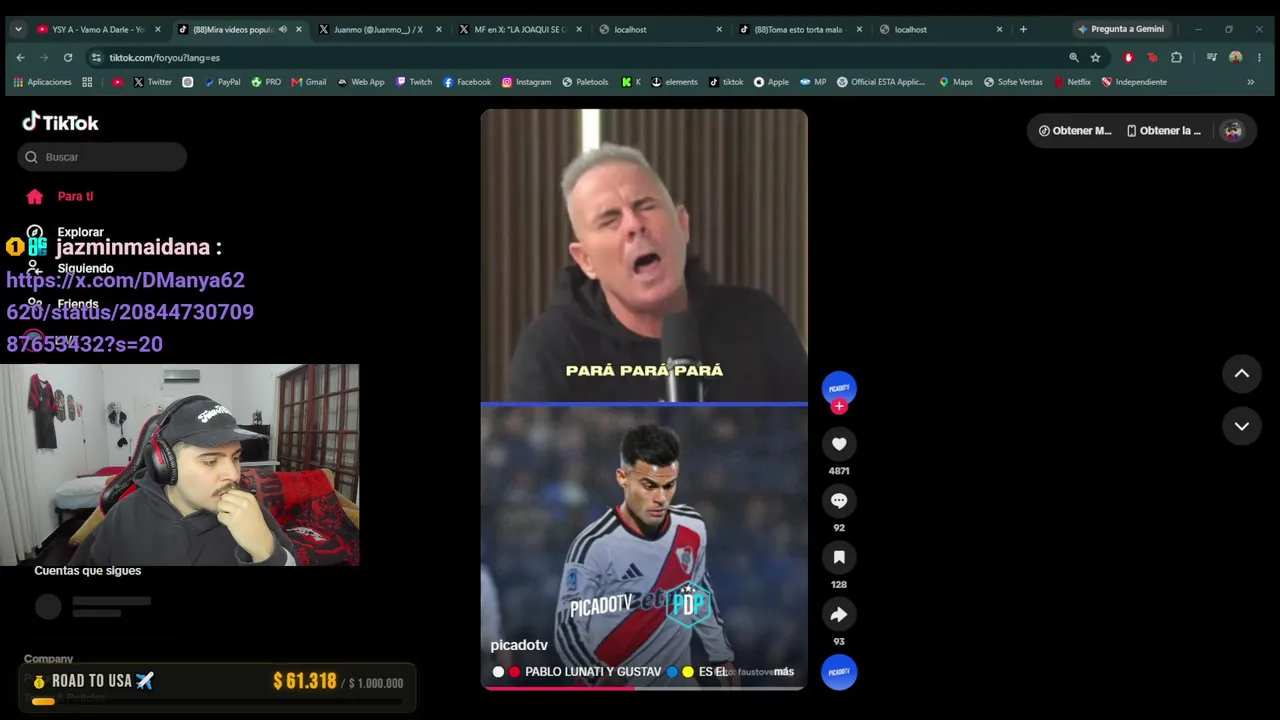The width and height of the screenshot is (1280, 720).
Task: Close the YSY A YouTube tab
Action: [x=158, y=29]
